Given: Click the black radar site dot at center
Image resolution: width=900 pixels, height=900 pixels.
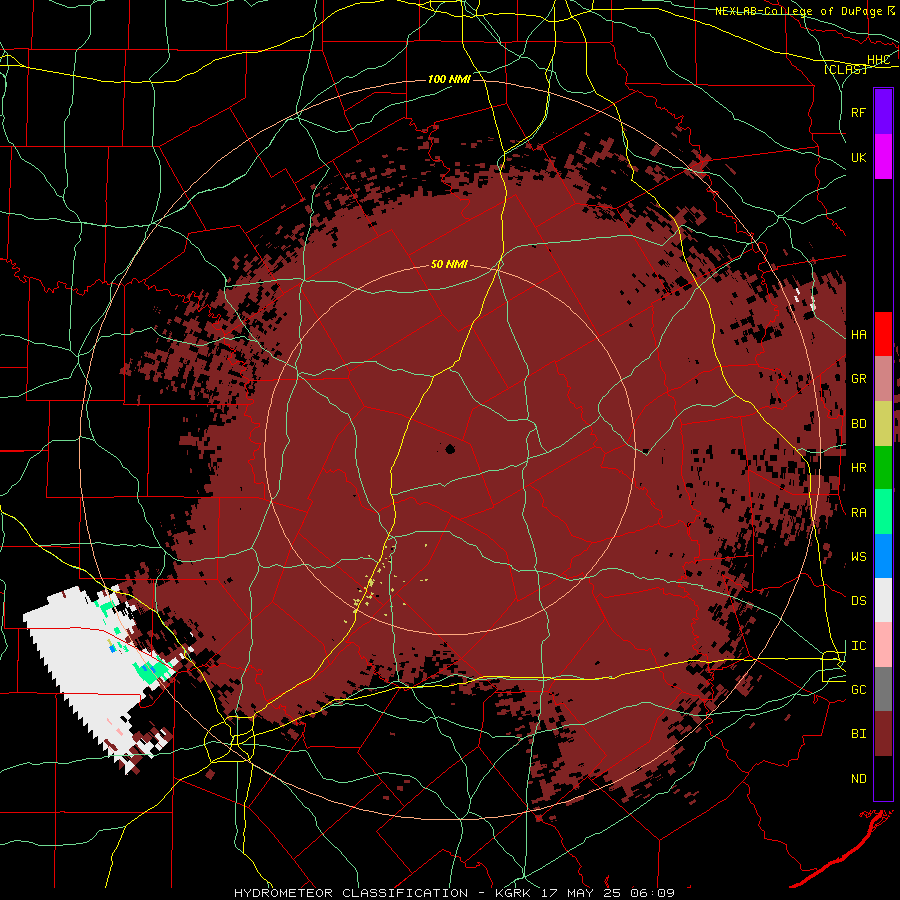Looking at the screenshot, I should tap(450, 449).
